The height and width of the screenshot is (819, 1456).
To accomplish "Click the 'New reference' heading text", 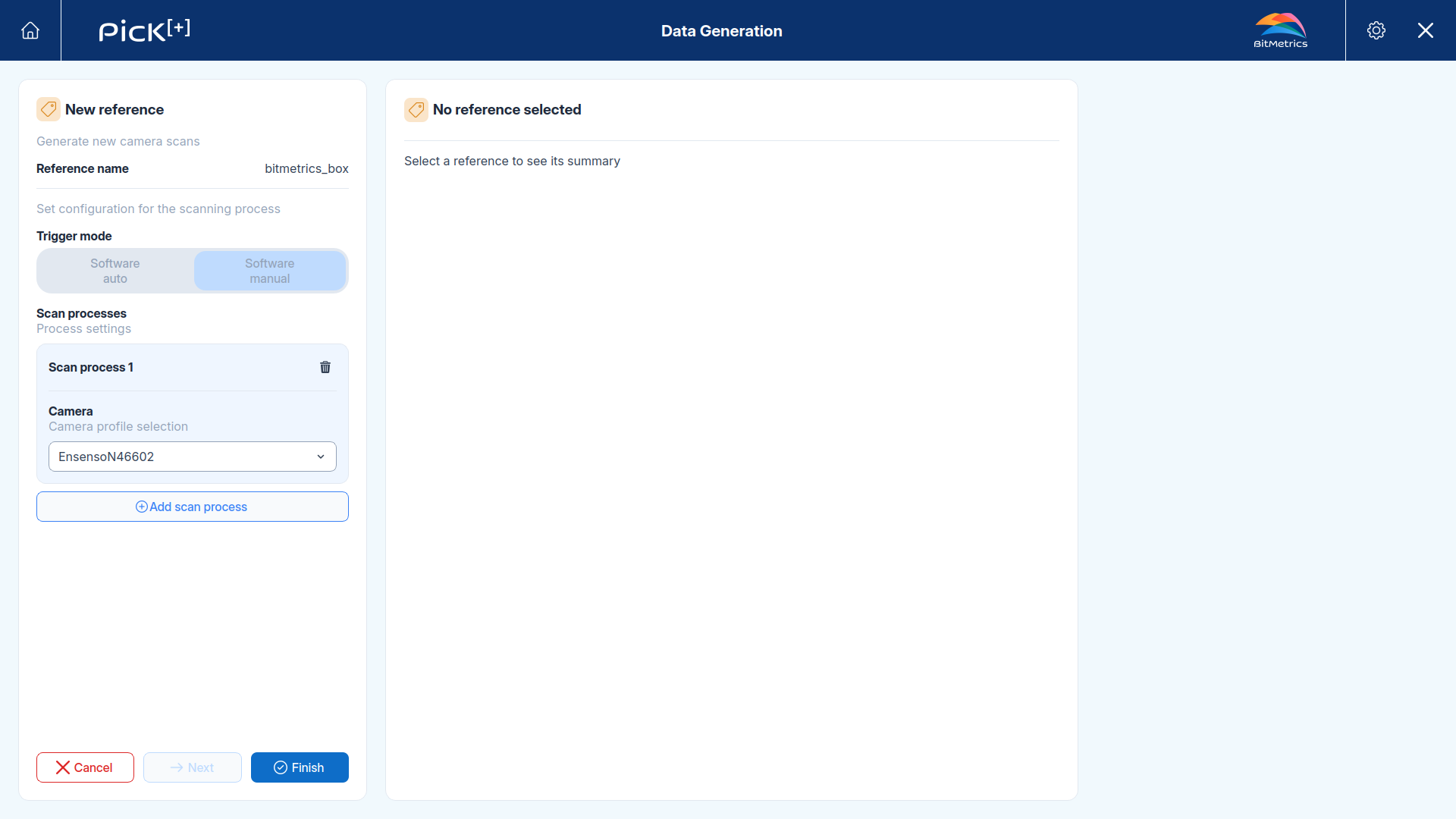I will [x=115, y=109].
